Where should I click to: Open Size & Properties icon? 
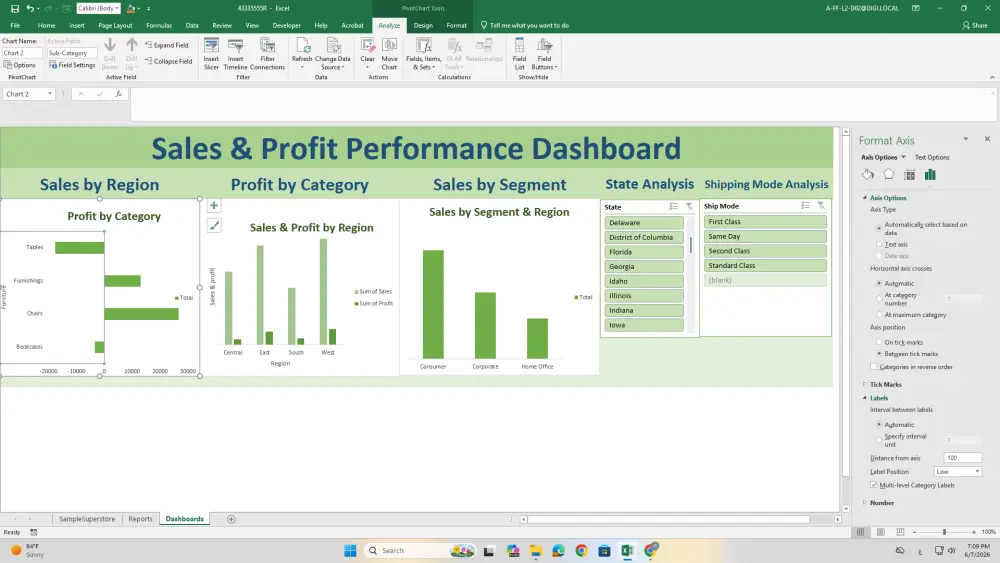pos(909,175)
